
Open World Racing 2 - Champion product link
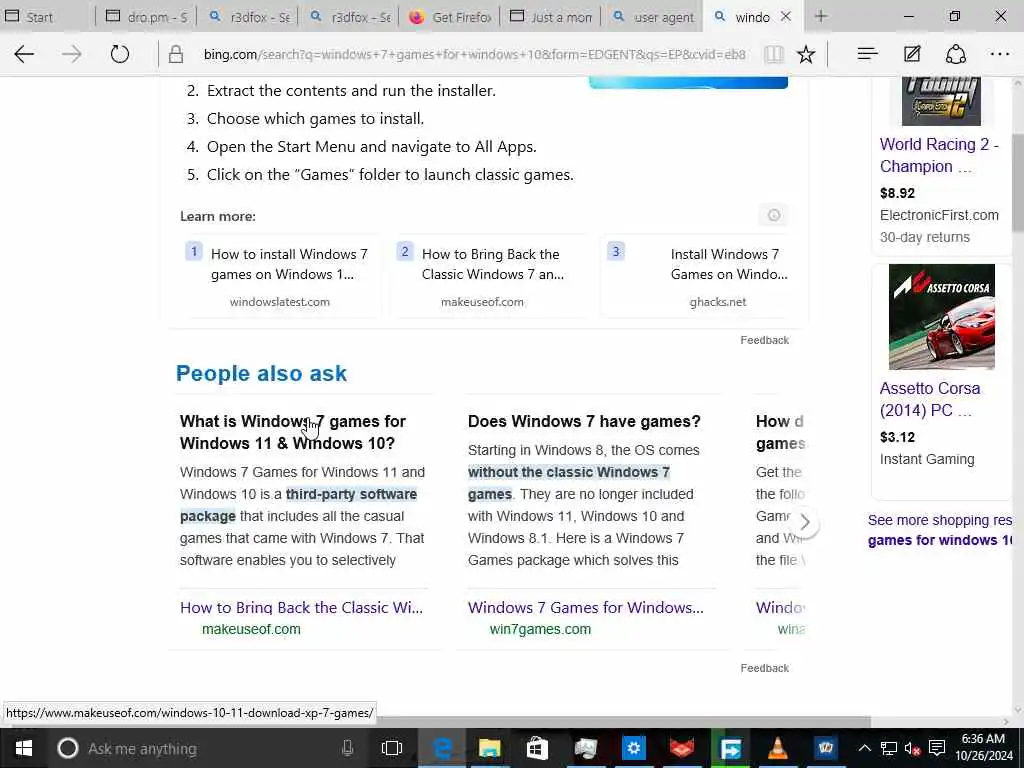(x=939, y=155)
